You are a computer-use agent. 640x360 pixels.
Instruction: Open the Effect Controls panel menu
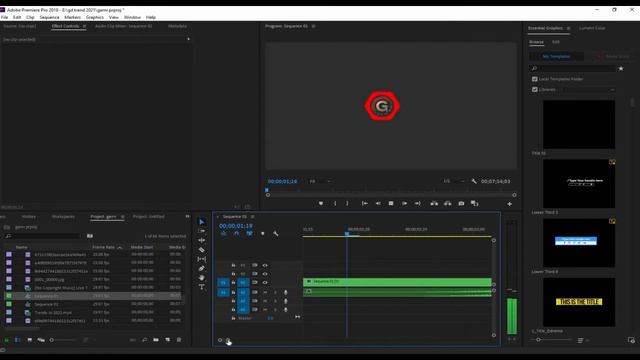pos(84,26)
